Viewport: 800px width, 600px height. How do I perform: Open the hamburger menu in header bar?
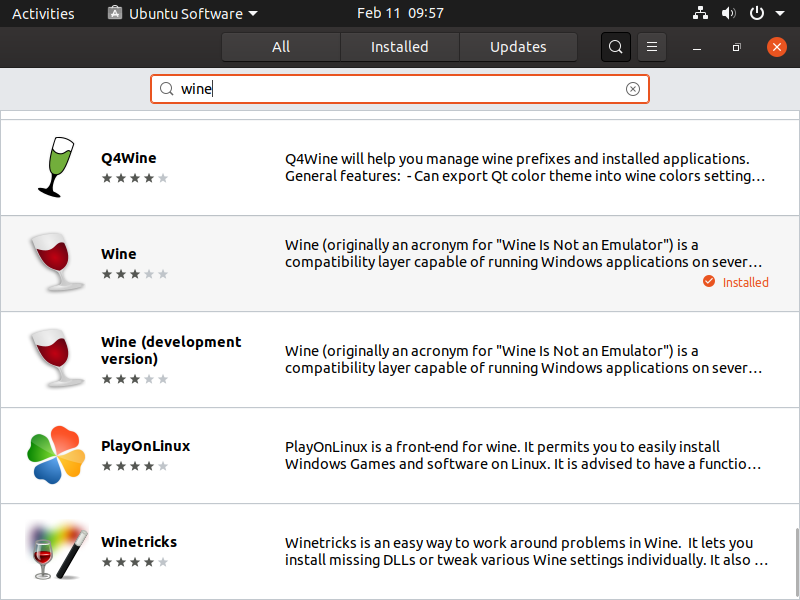pos(651,47)
